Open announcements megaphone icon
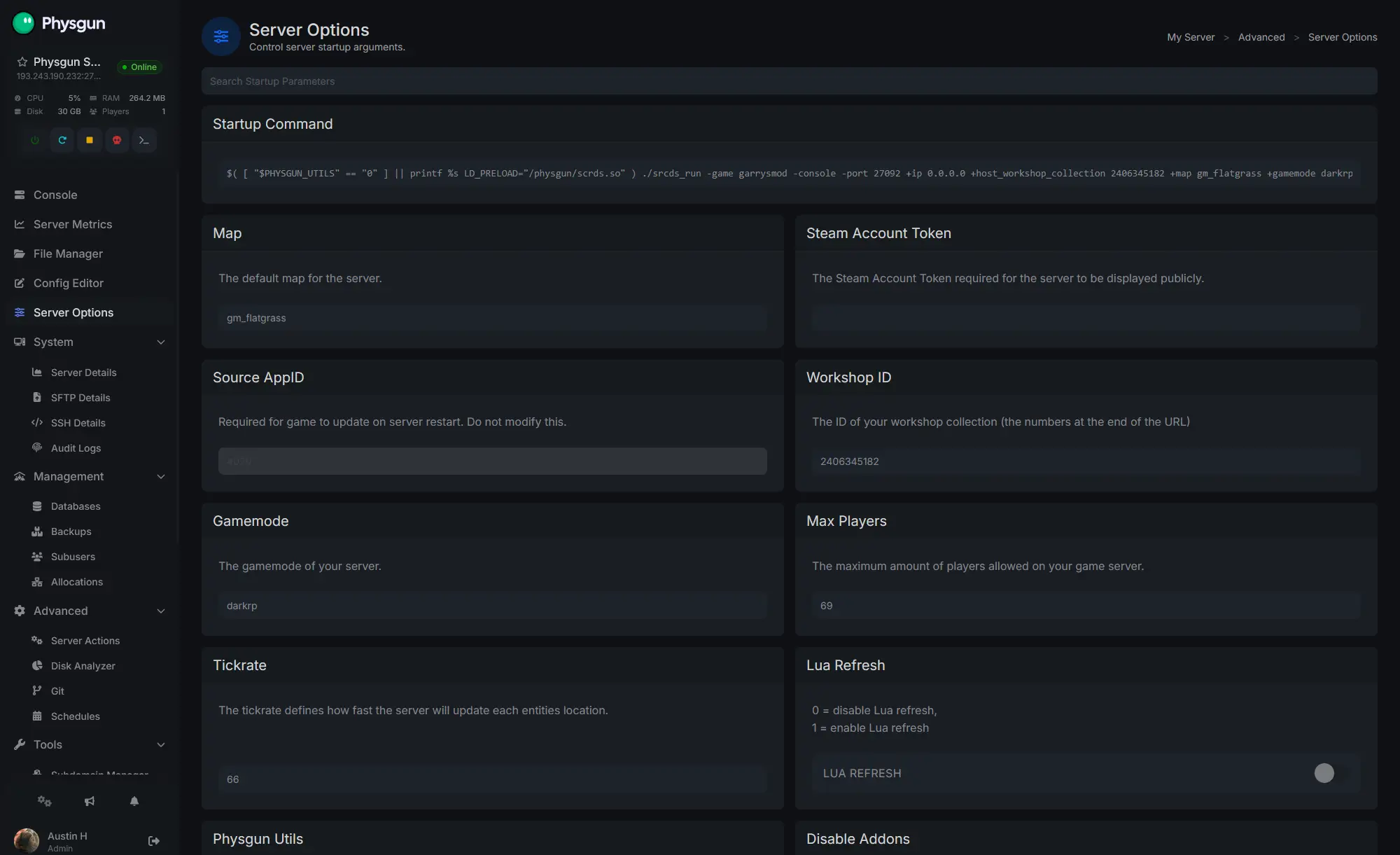 pyautogui.click(x=90, y=801)
